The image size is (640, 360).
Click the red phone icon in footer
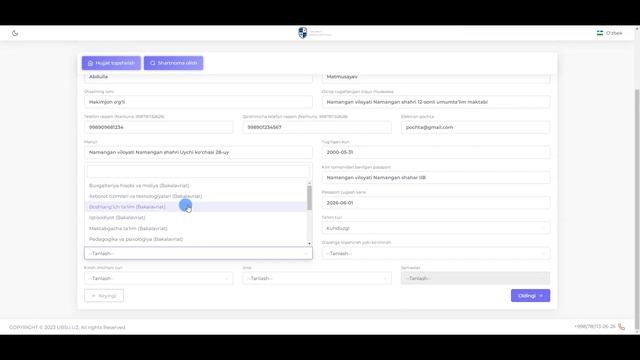pos(621,327)
